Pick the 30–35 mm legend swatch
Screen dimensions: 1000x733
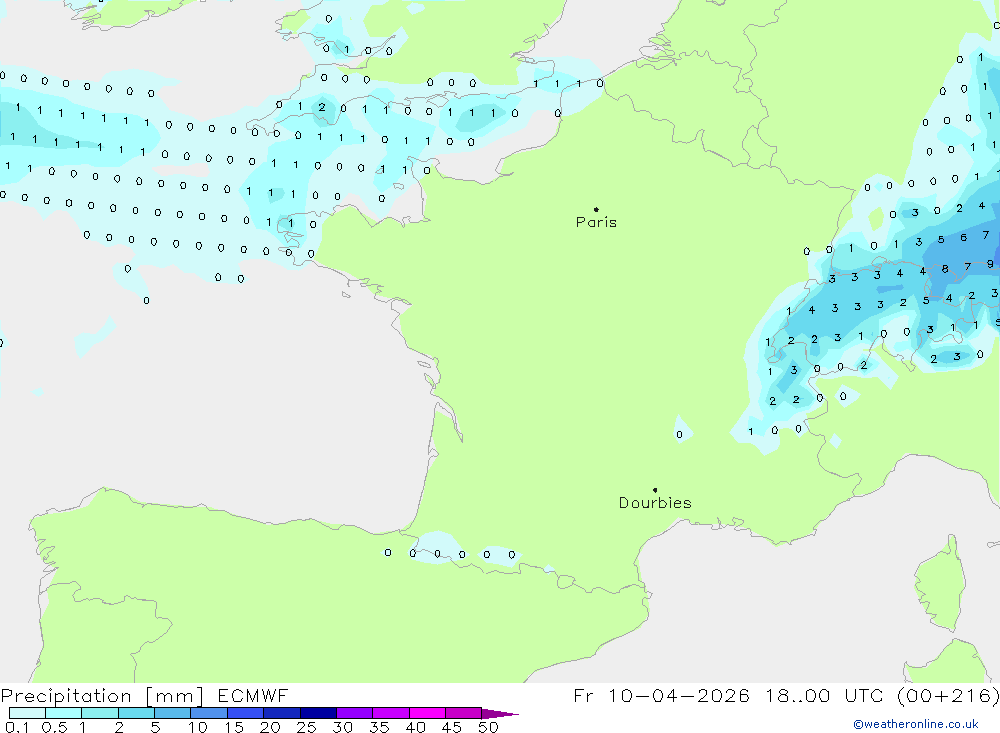pos(355,713)
